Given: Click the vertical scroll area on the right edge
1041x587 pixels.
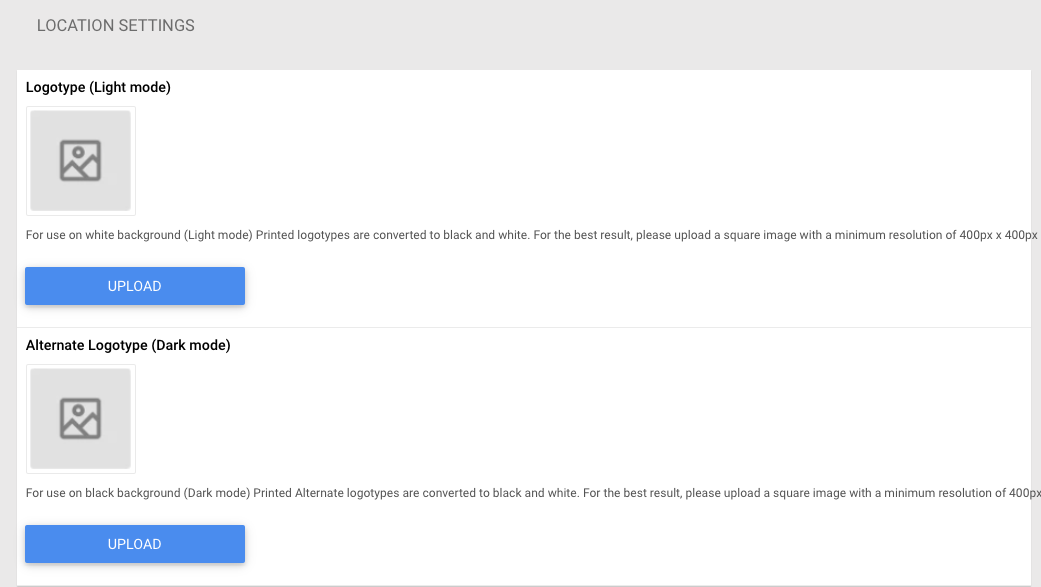Looking at the screenshot, I should tap(1036, 300).
